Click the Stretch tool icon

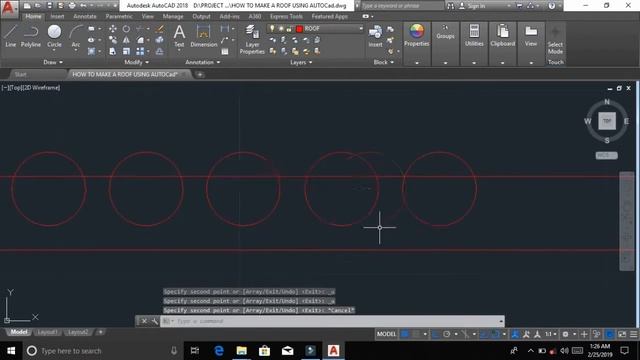[113, 51]
